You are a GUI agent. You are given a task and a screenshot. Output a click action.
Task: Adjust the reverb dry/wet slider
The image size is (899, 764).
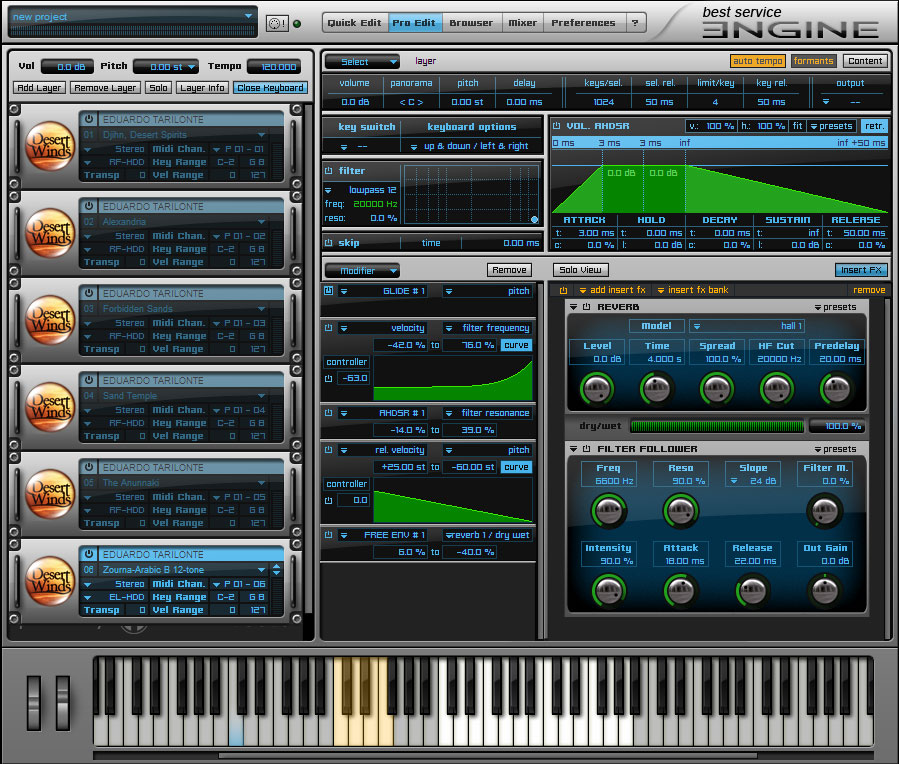pyautogui.click(x=717, y=426)
